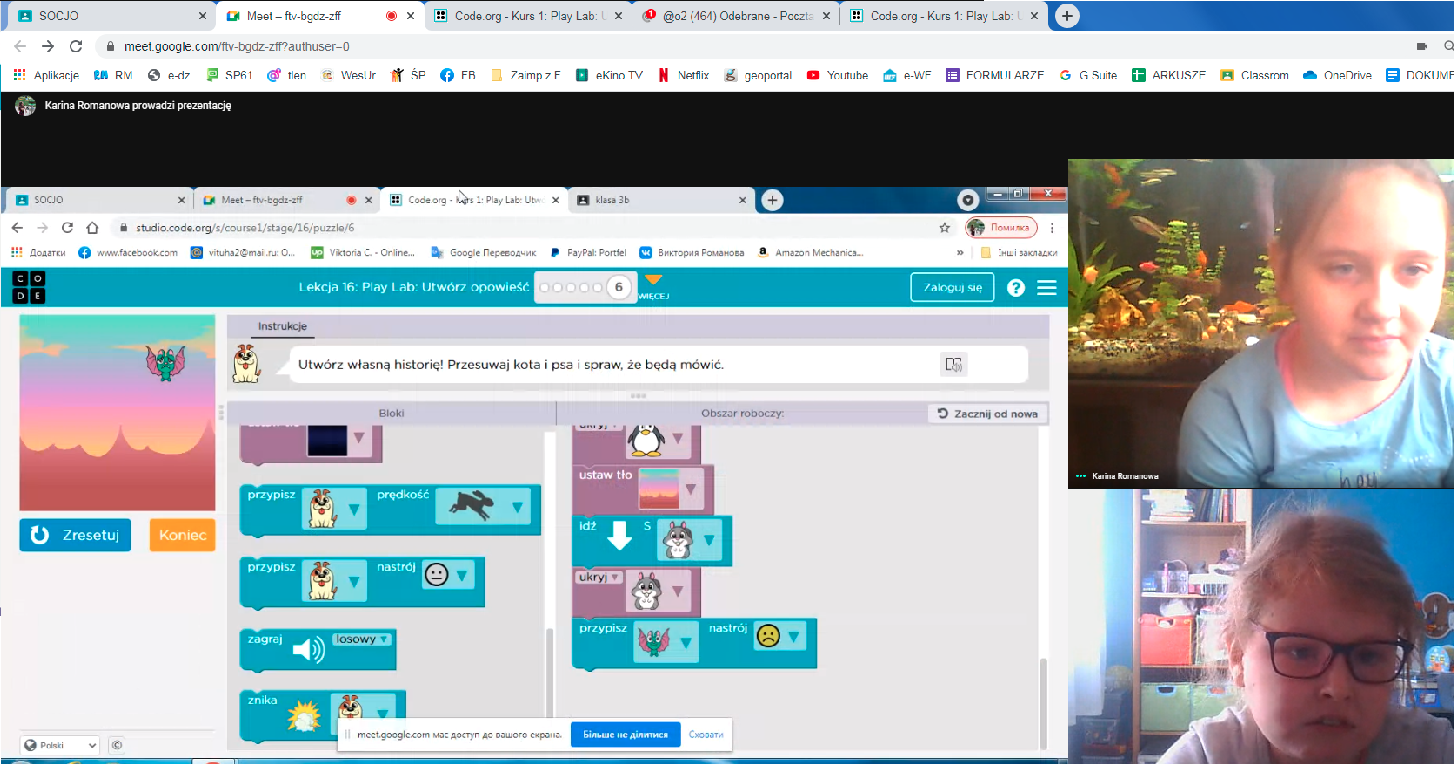Open the Code.org hamburger menu
This screenshot has width=1454, height=764.
point(1047,288)
